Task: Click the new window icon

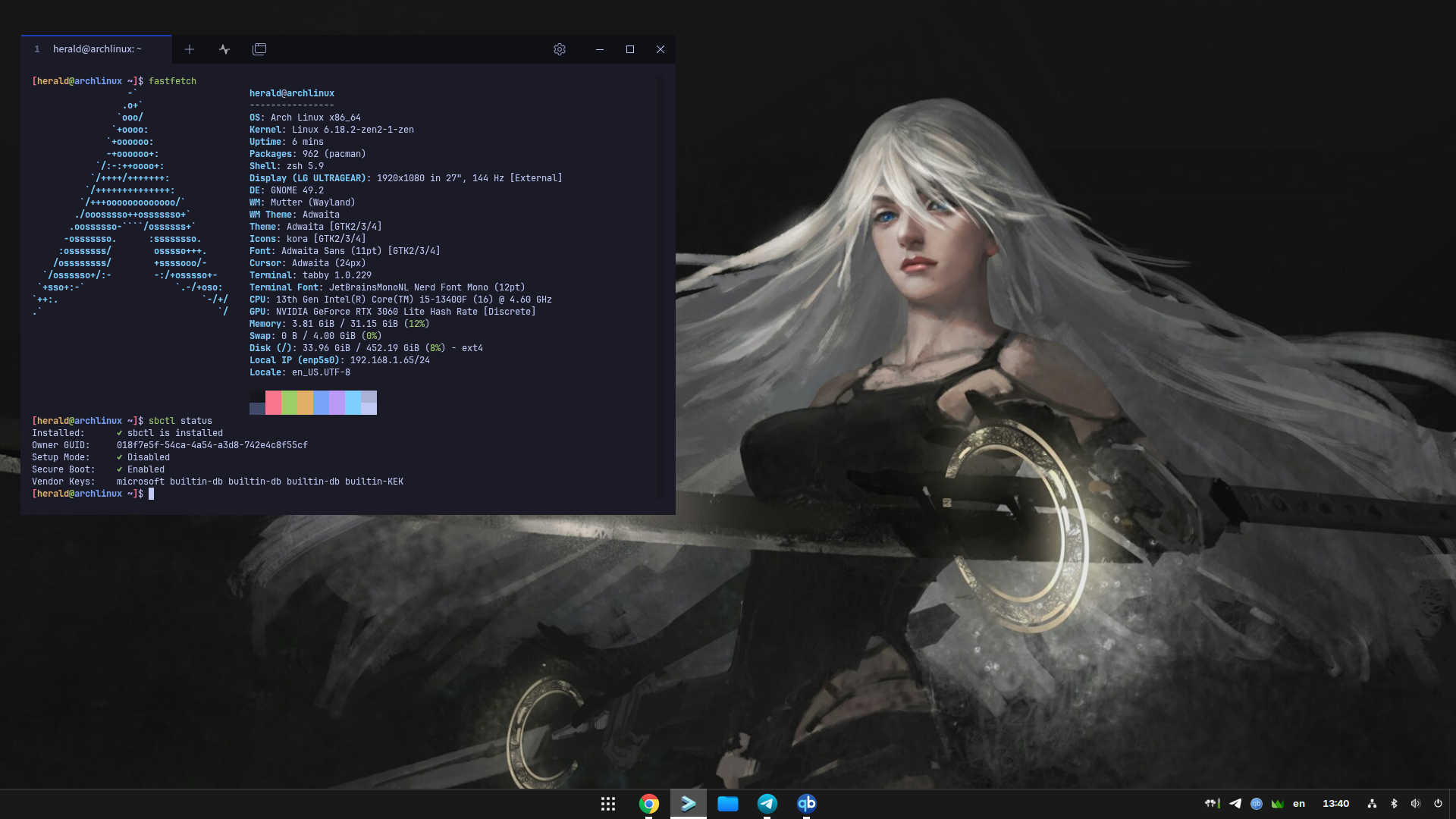Action: click(x=259, y=49)
